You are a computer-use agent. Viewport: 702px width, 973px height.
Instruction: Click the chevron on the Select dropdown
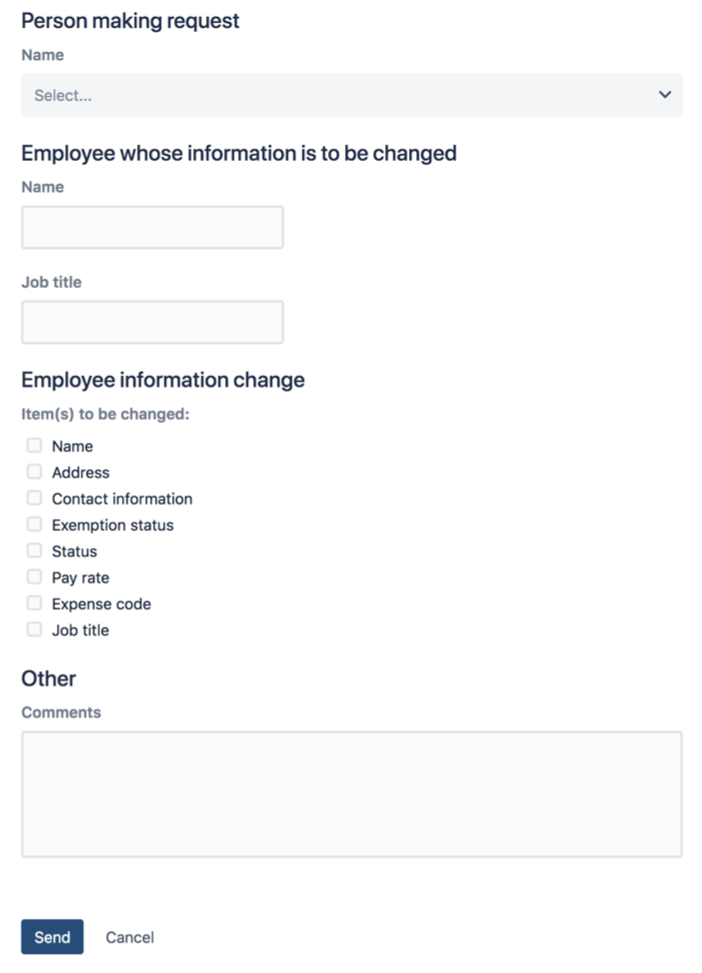click(x=663, y=95)
